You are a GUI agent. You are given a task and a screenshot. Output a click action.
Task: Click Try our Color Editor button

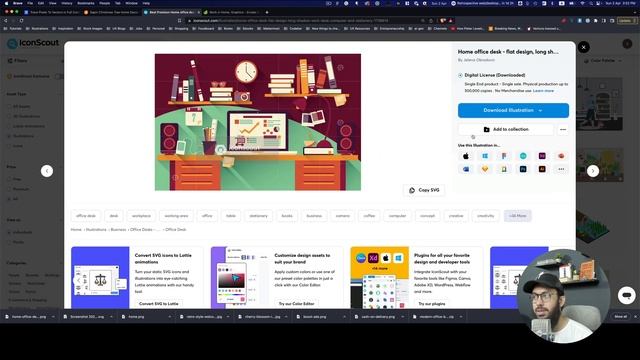(x=296, y=304)
